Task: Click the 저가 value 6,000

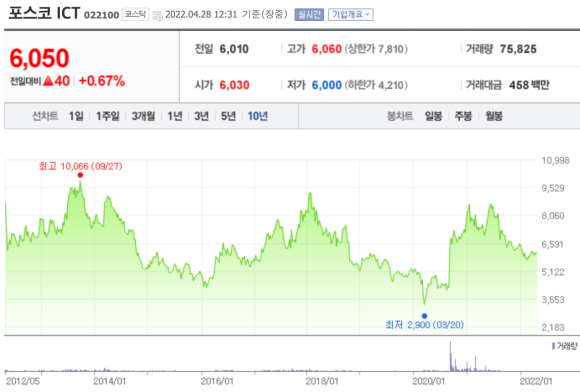Action: pyautogui.click(x=326, y=85)
